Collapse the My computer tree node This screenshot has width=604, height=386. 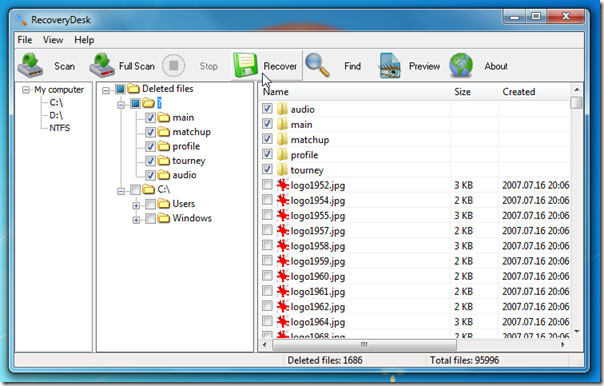click(x=26, y=90)
